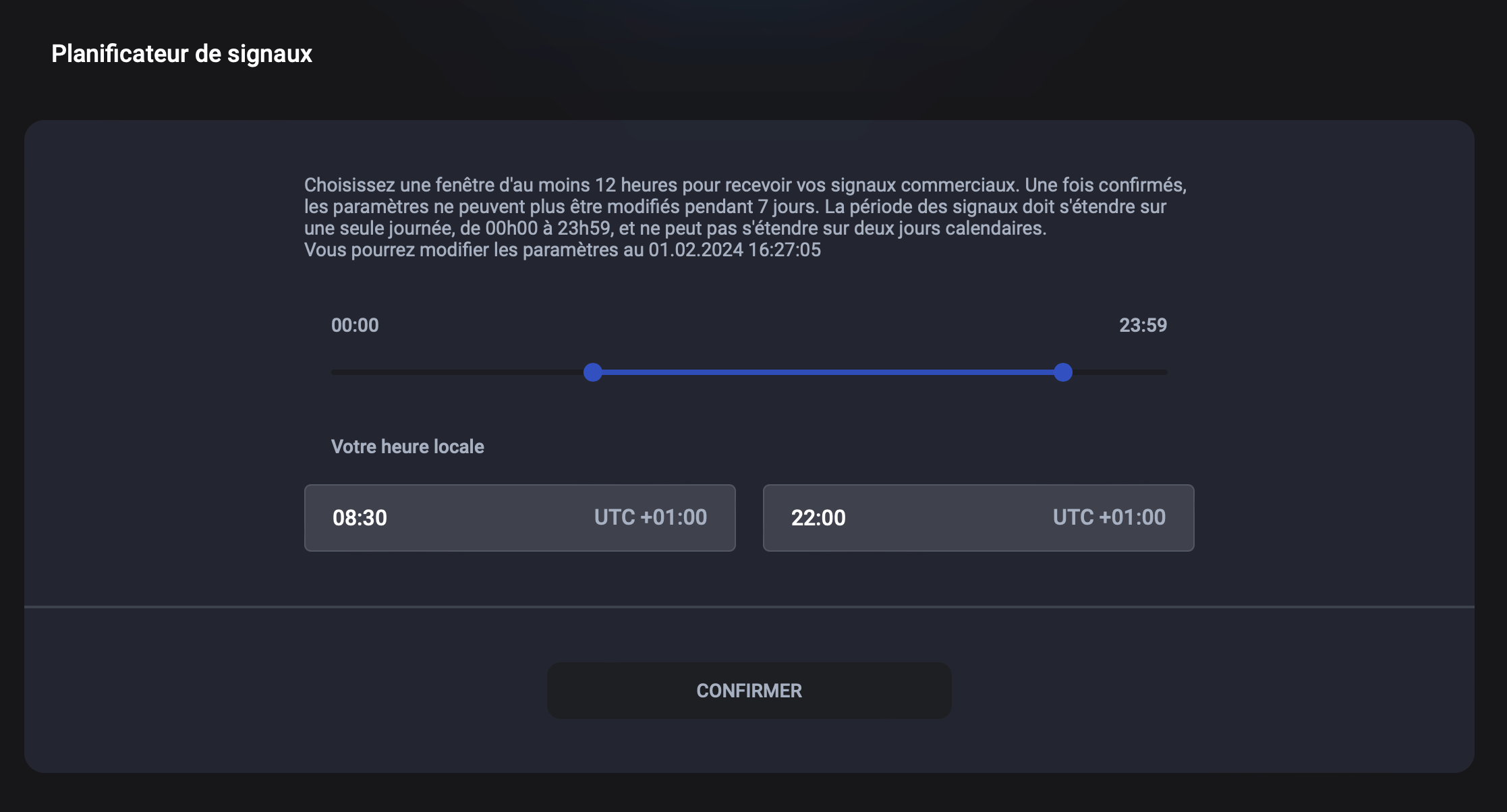This screenshot has height=812, width=1507.
Task: Click the 08:30 start time value
Action: (360, 518)
